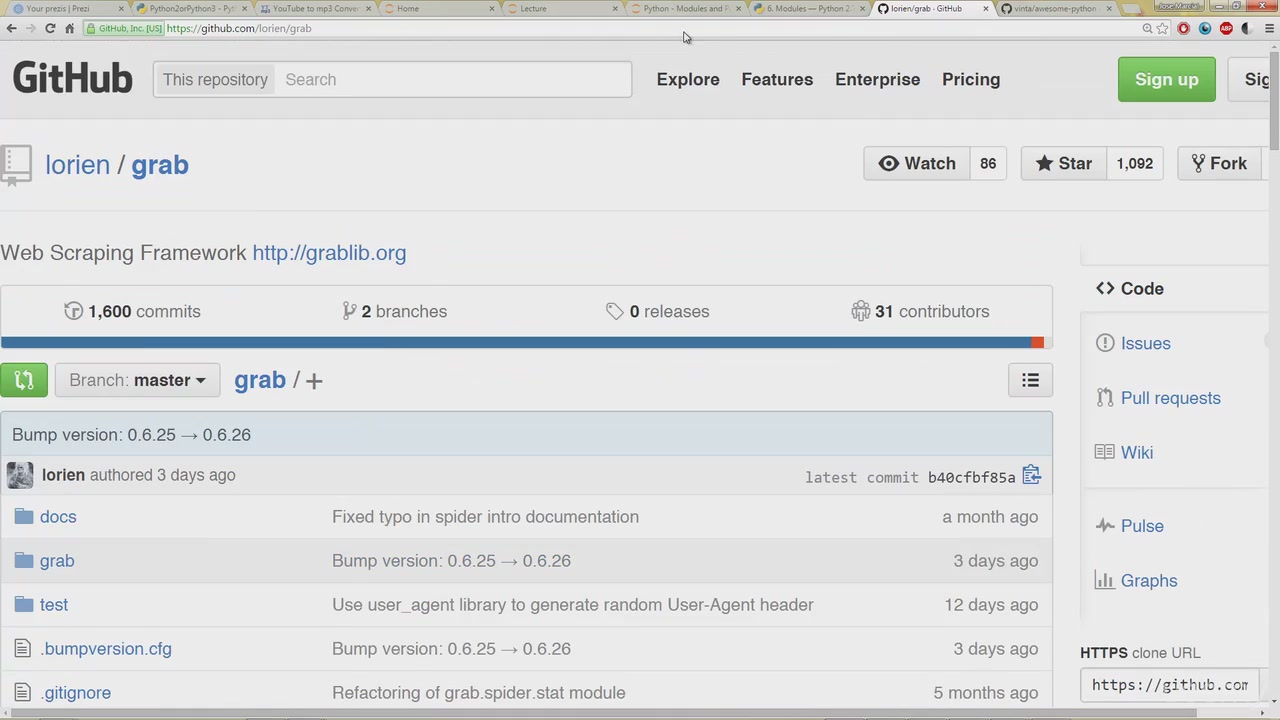Switch to the Python2orPython3 browser tab
Image resolution: width=1280 pixels, height=720 pixels.
190,8
